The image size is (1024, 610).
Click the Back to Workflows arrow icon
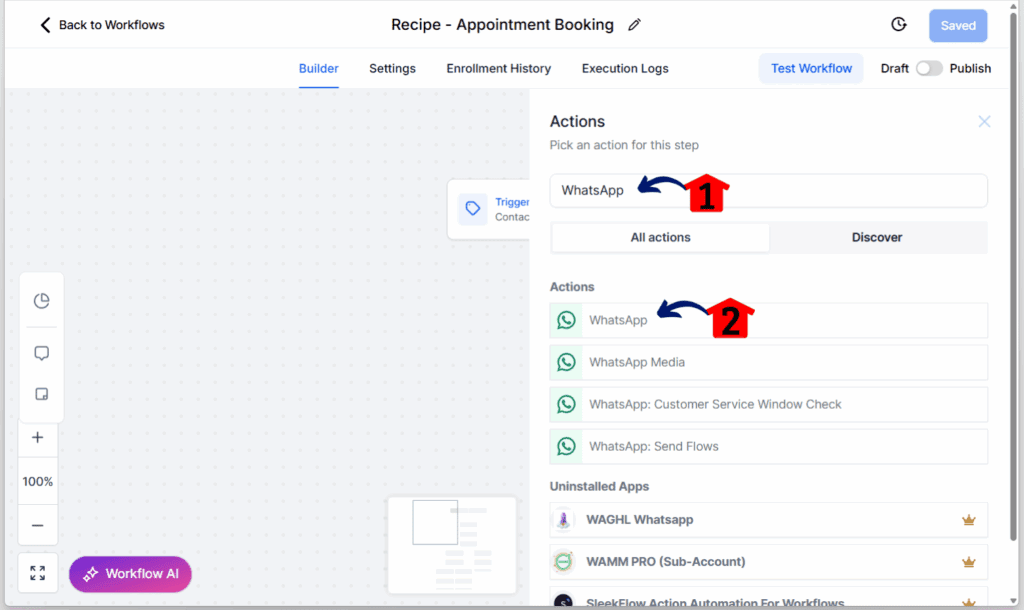click(x=45, y=25)
